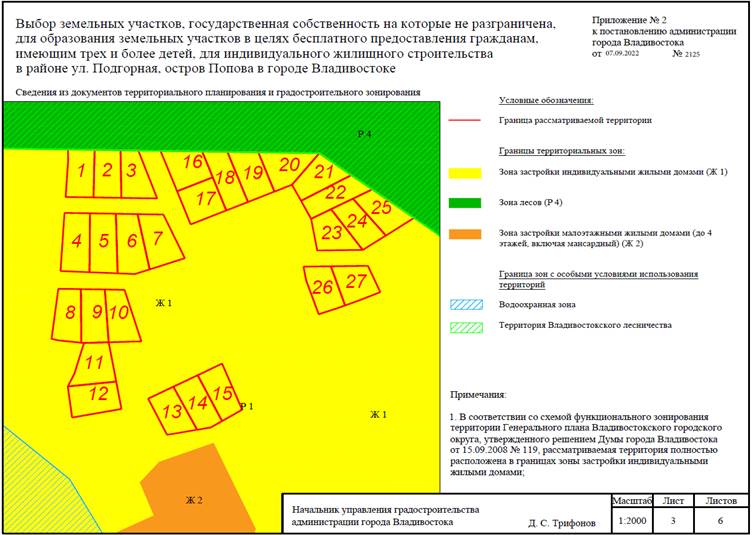Click the decree number № 2125
This screenshot has width=752, height=535.
686,54
